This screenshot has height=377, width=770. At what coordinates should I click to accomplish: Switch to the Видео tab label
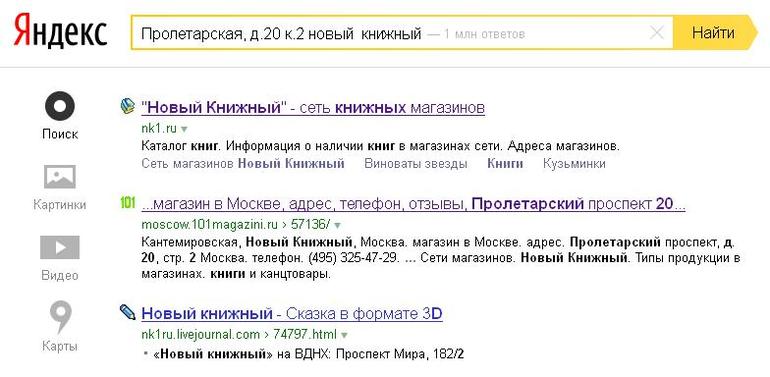(60, 275)
